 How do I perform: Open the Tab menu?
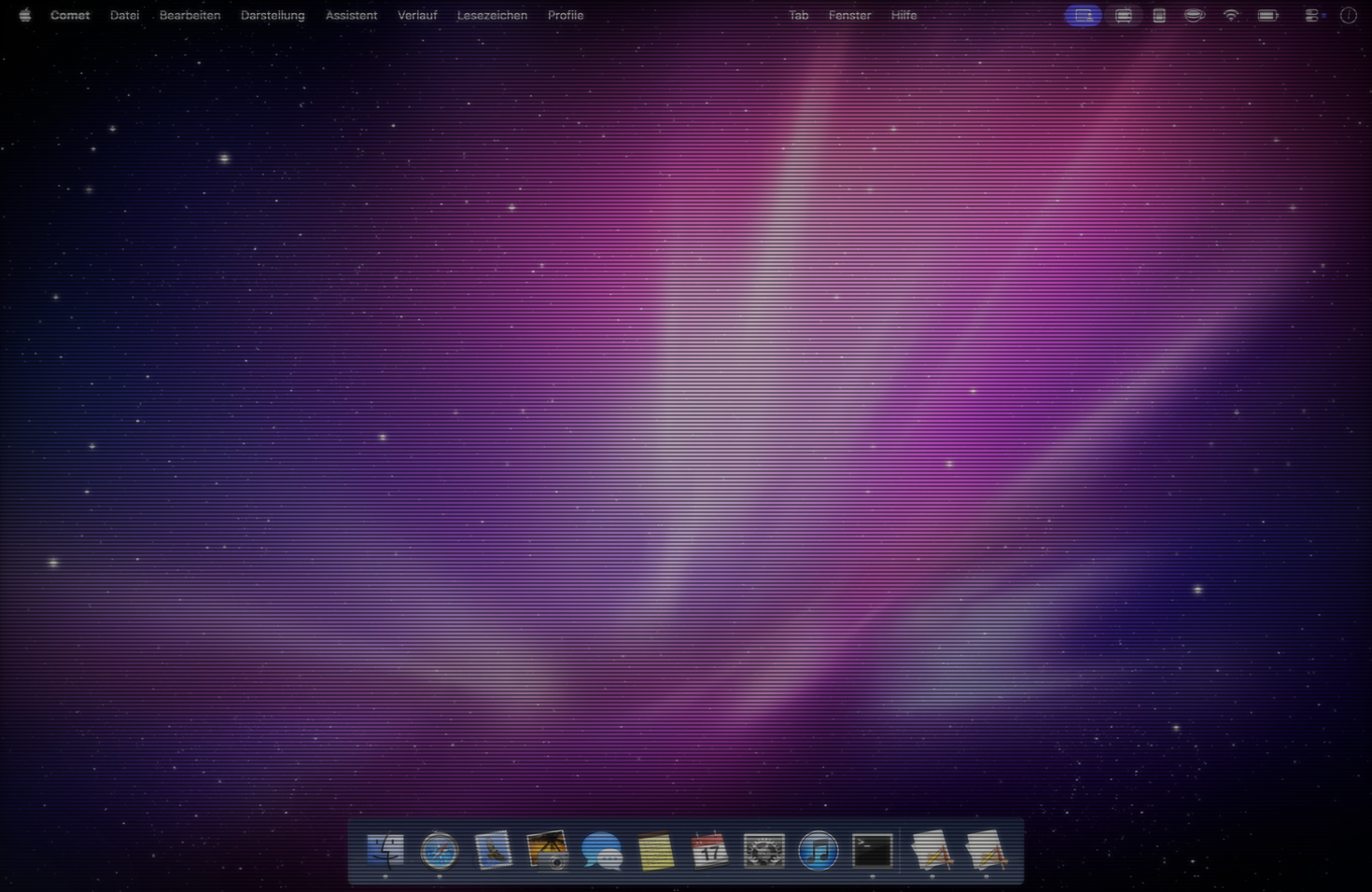point(799,15)
